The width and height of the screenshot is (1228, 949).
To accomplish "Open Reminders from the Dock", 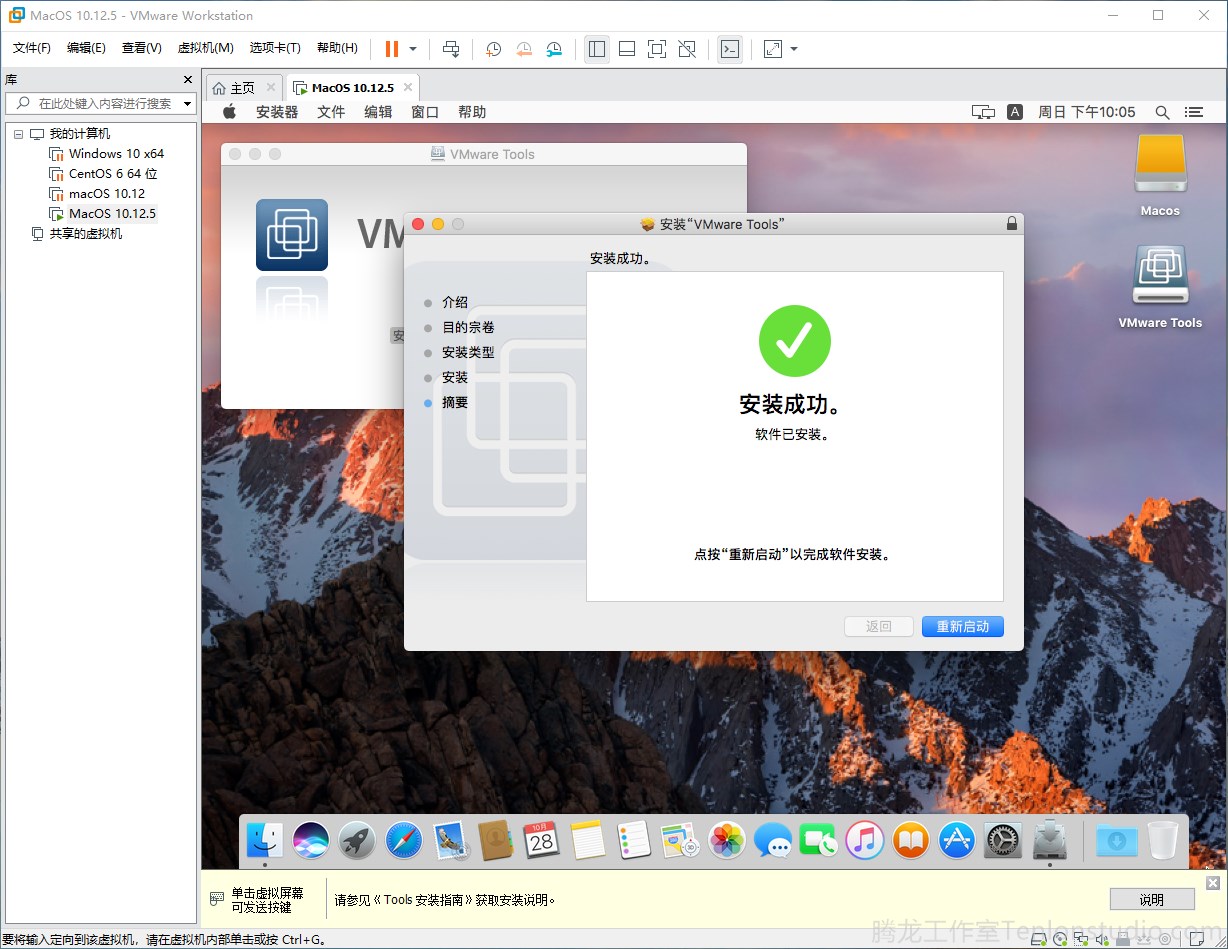I will click(634, 841).
